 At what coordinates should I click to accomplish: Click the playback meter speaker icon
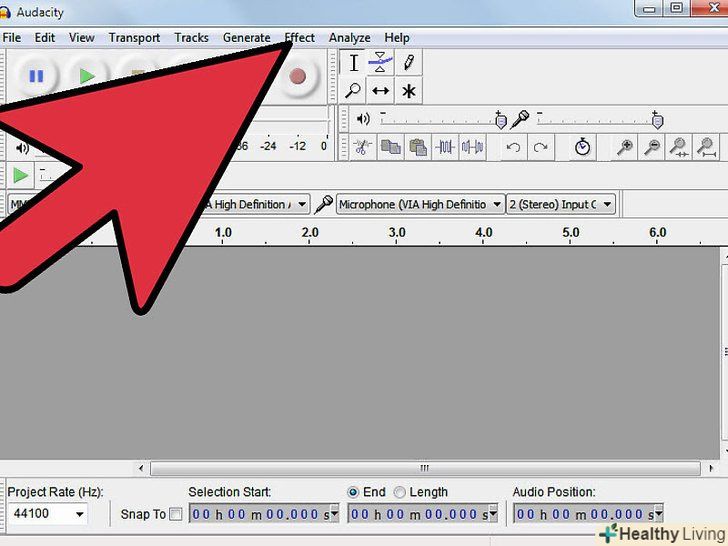pyautogui.click(x=22, y=148)
